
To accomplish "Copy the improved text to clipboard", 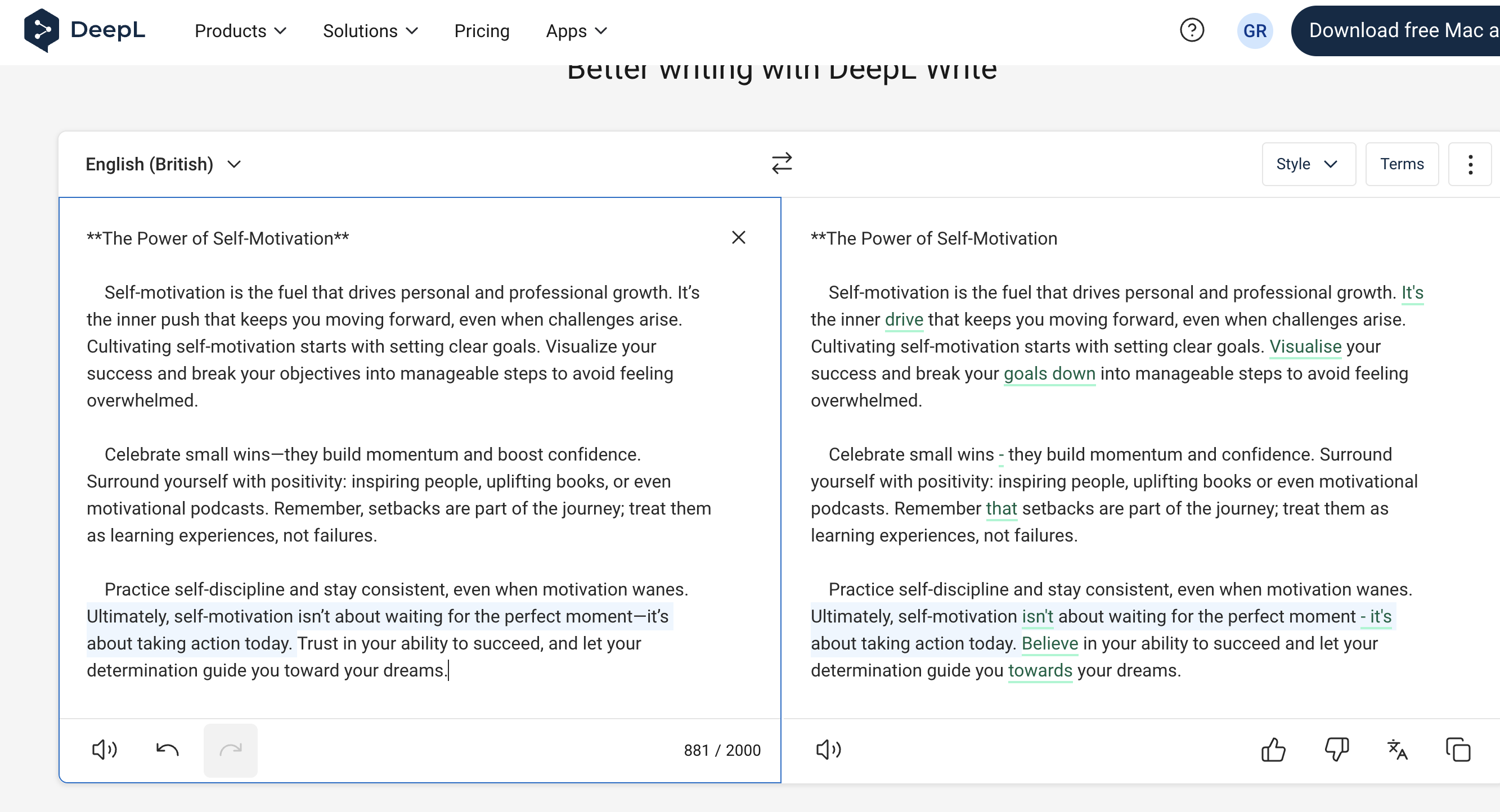I will [1458, 750].
